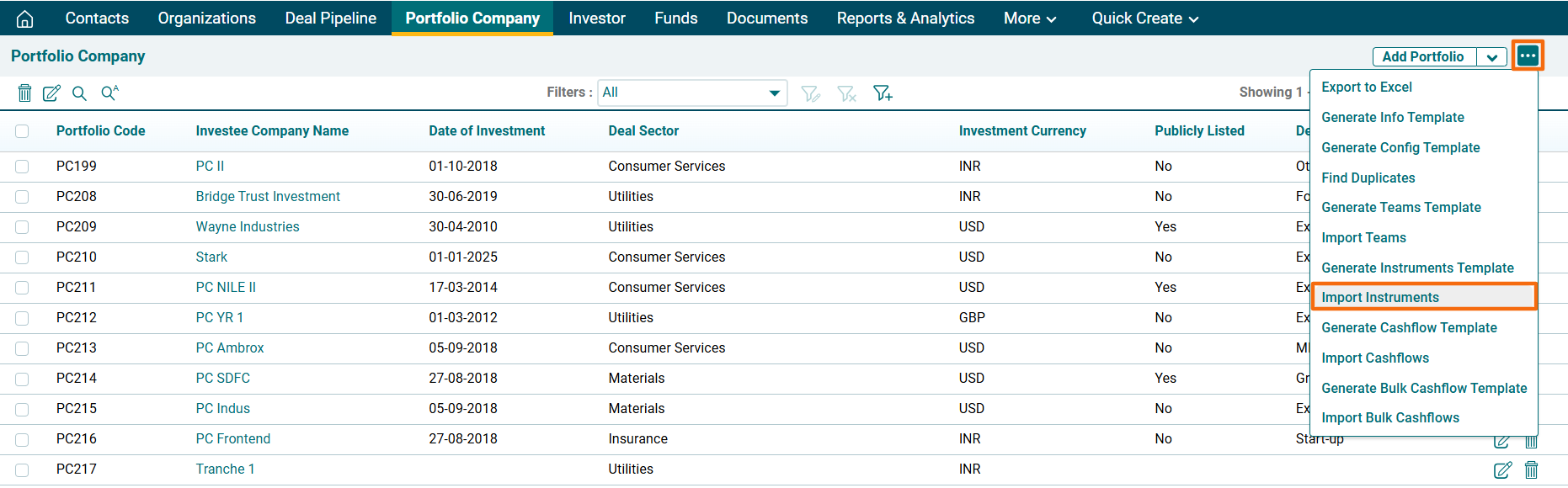
Task: Click the add filter funnel icon
Action: 883,93
